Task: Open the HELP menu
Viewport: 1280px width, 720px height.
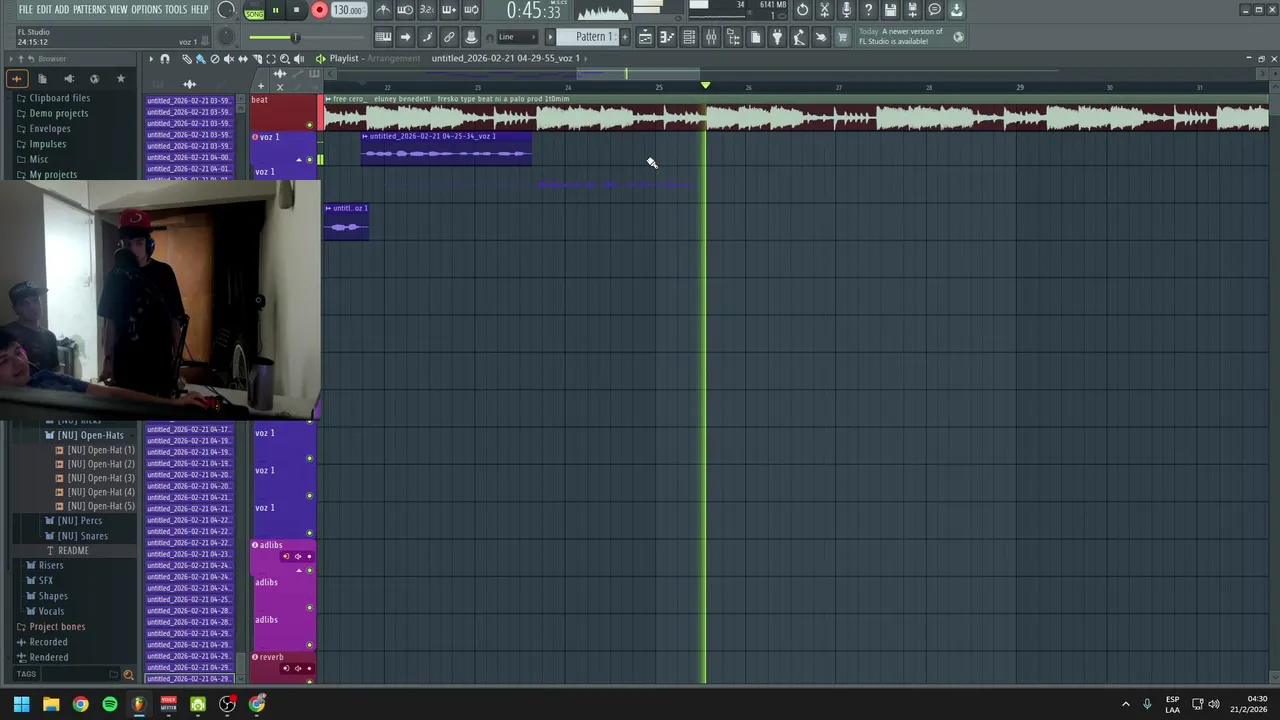Action: [x=199, y=10]
